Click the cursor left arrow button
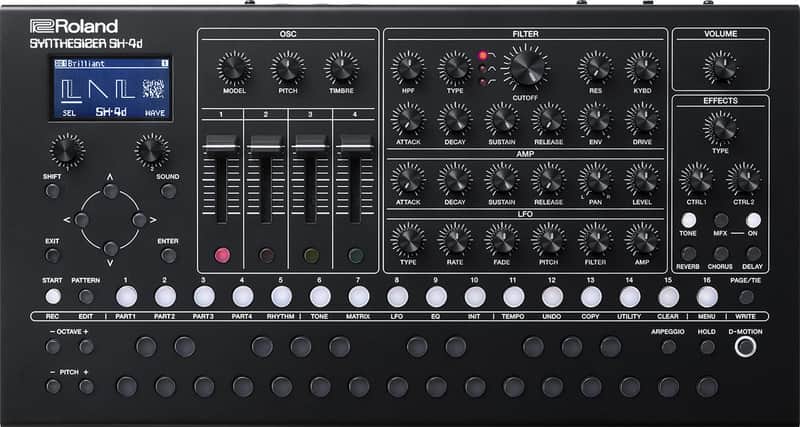This screenshot has width=800, height=427. [82, 220]
